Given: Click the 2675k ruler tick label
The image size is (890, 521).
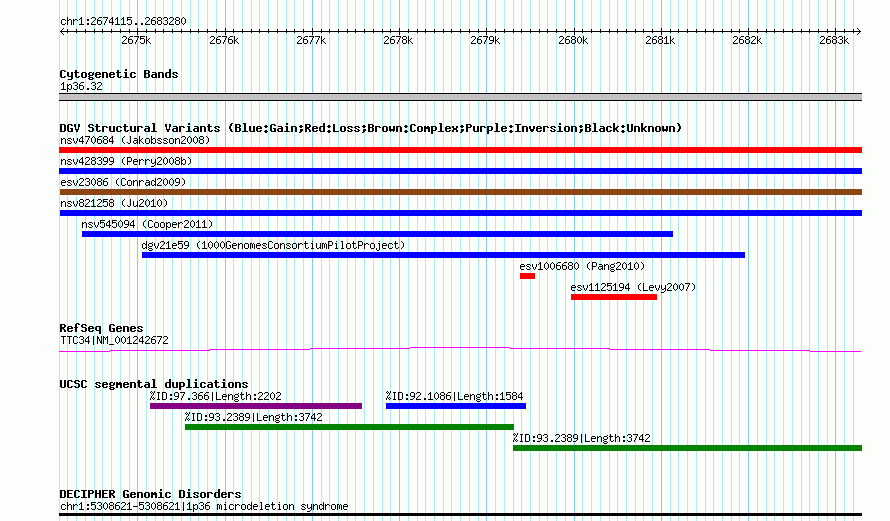Looking at the screenshot, I should click(x=136, y=40).
